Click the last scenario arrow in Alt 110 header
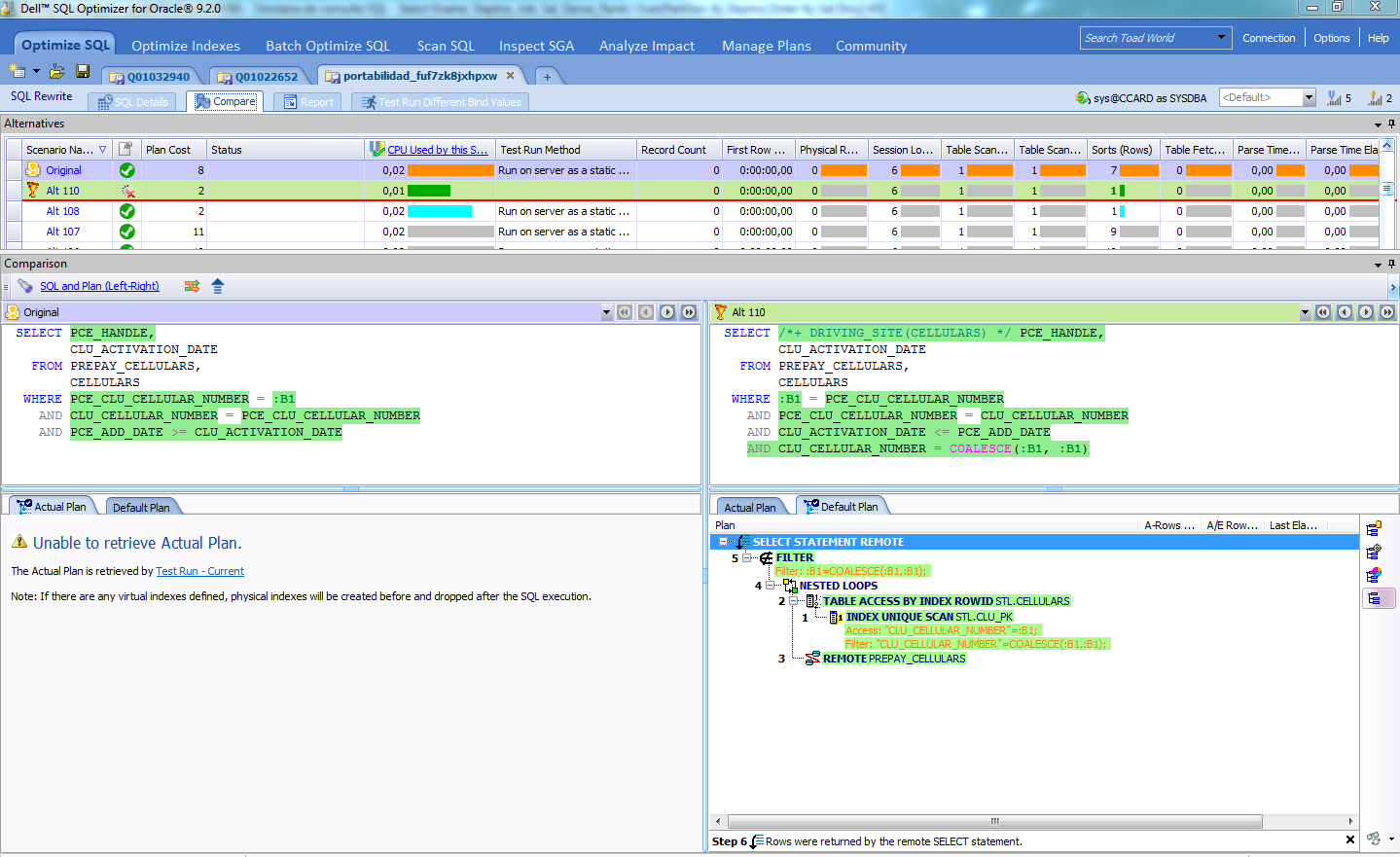Viewport: 1400px width, 857px height. pos(1387,312)
